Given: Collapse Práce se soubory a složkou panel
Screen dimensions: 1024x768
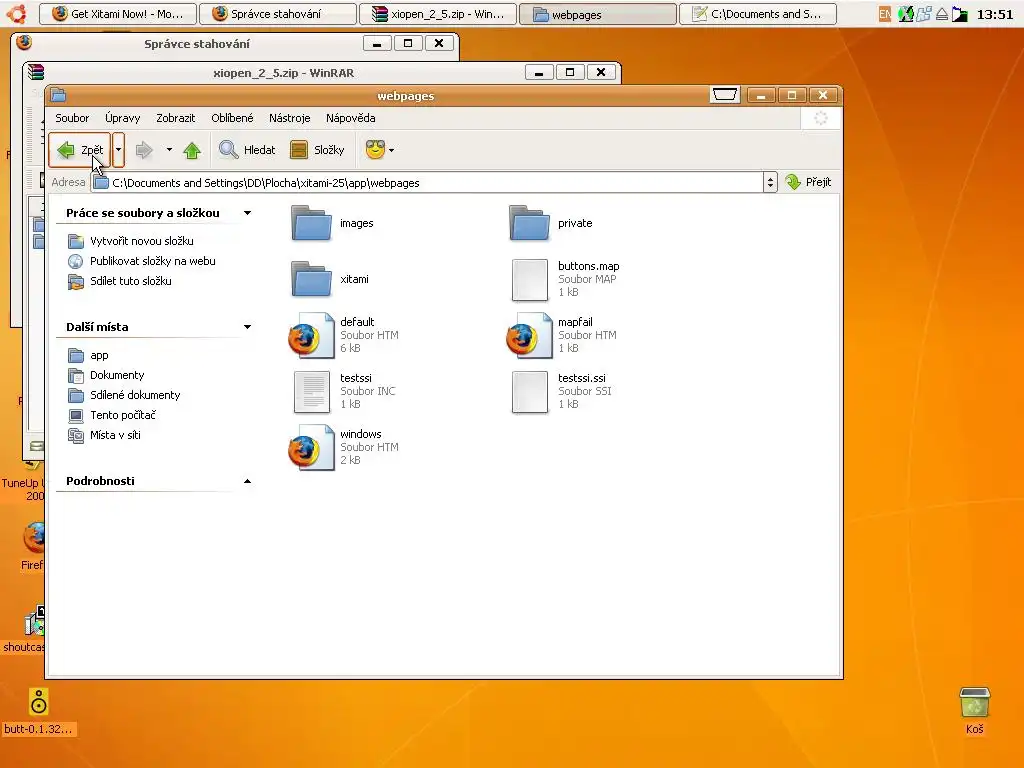Looking at the screenshot, I should click(x=248, y=213).
